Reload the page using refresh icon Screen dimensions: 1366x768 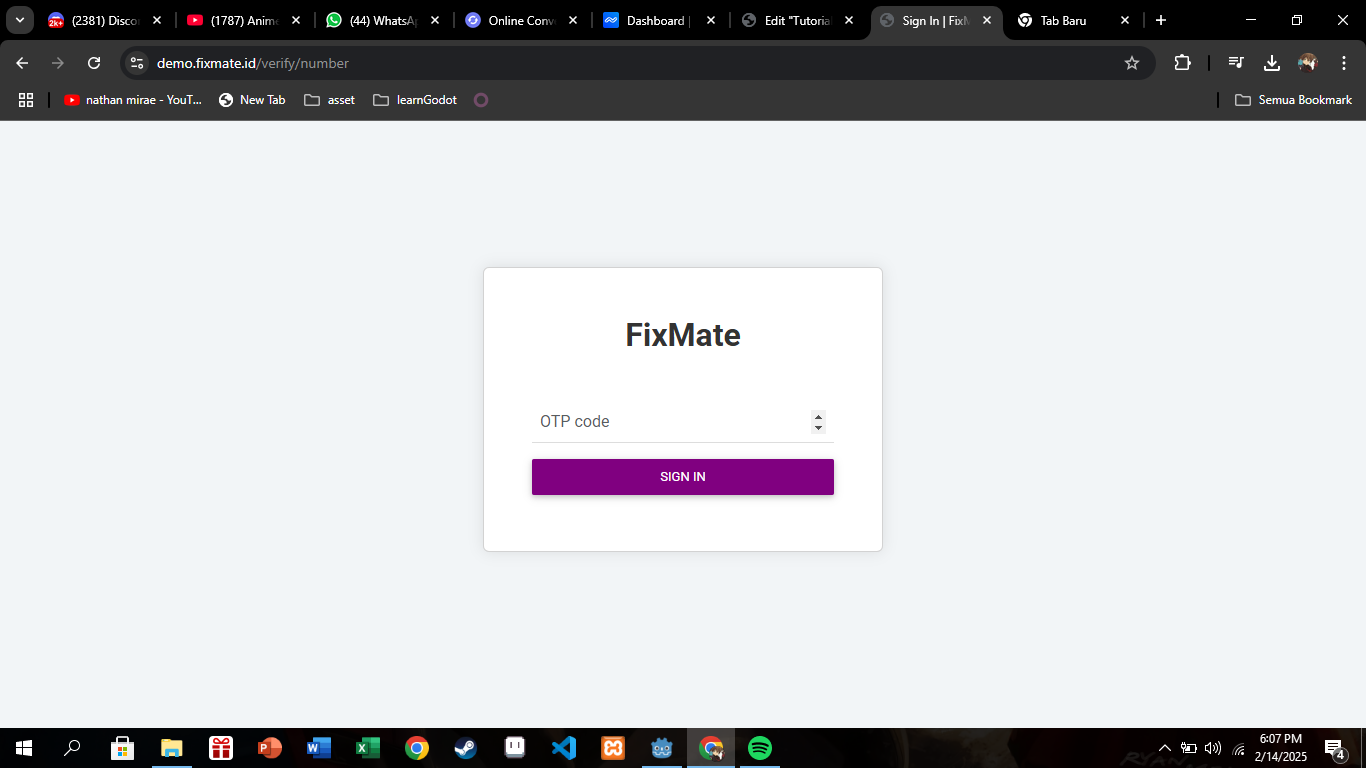[x=94, y=63]
